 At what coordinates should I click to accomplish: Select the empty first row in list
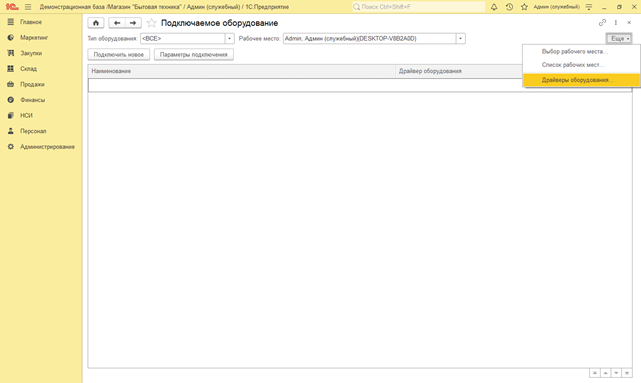tap(360, 85)
